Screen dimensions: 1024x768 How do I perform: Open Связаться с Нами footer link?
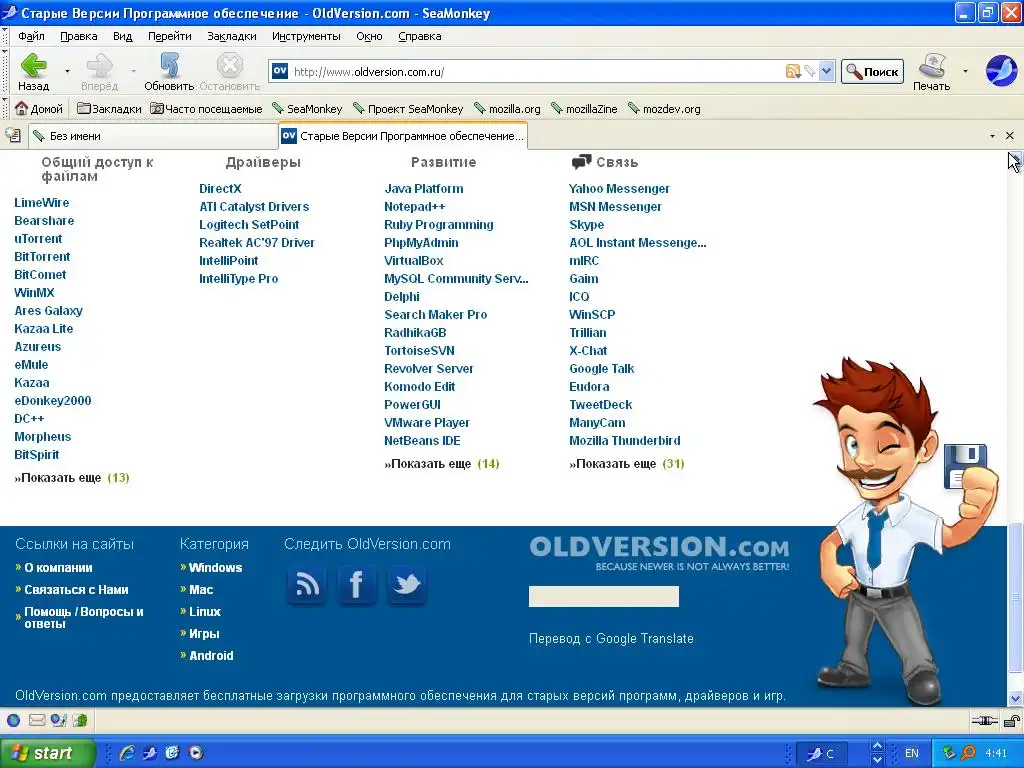pos(76,590)
